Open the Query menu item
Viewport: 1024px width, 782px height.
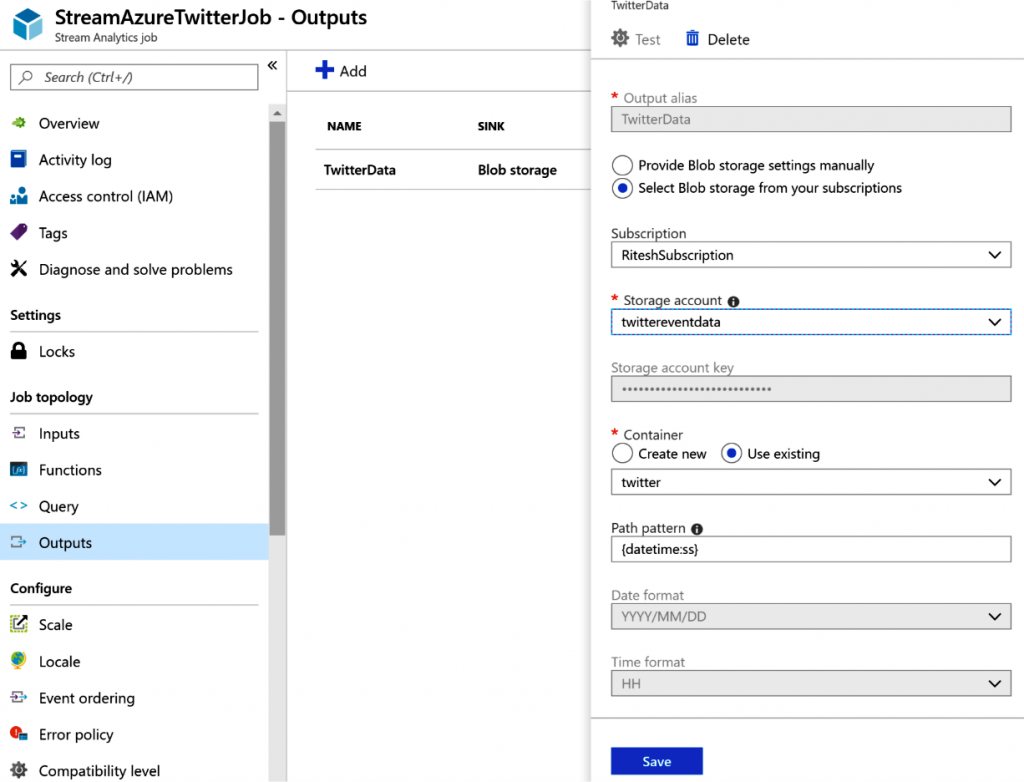click(x=58, y=506)
